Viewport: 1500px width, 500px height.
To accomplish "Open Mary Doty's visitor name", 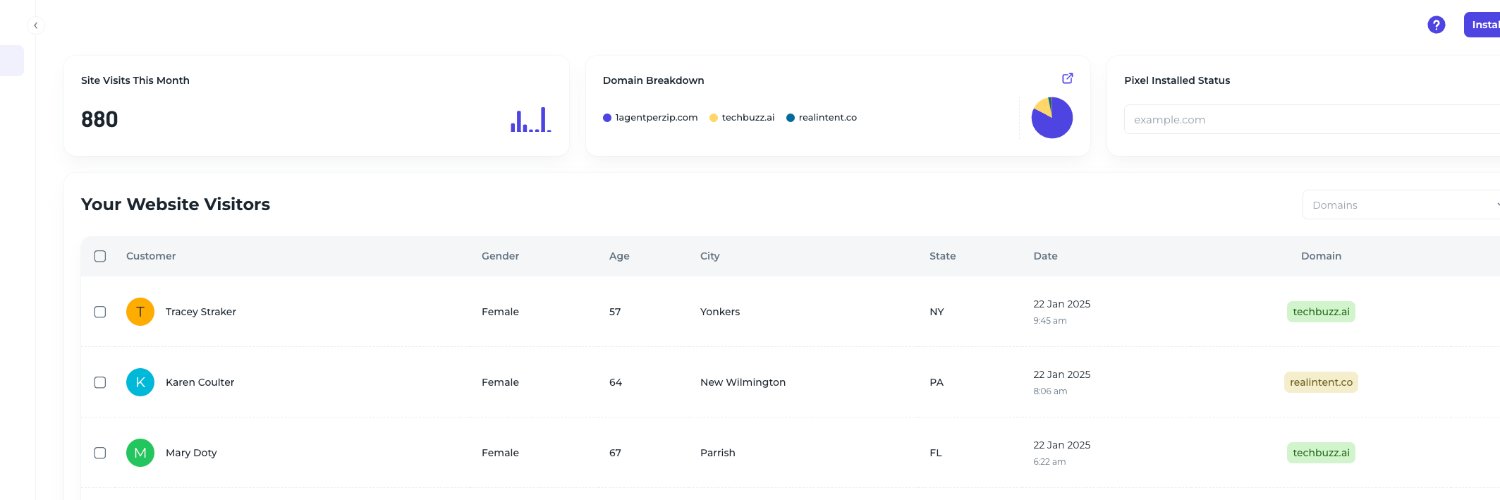I will 191,453.
